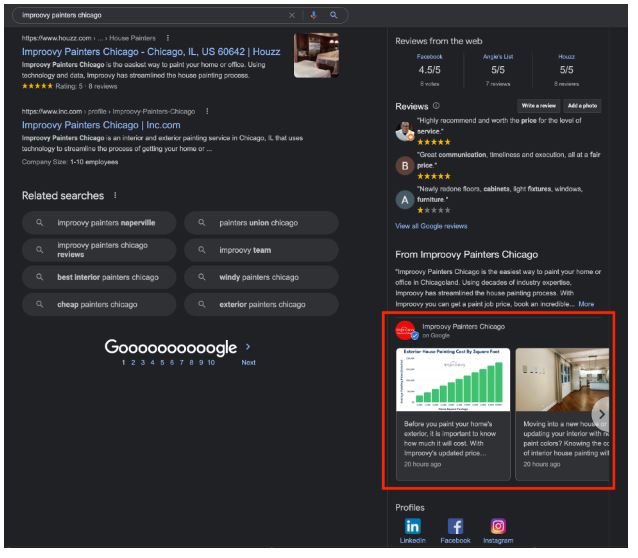Open the three-dot menu beside the Inc.com result
The image size is (638, 558).
[x=209, y=112]
